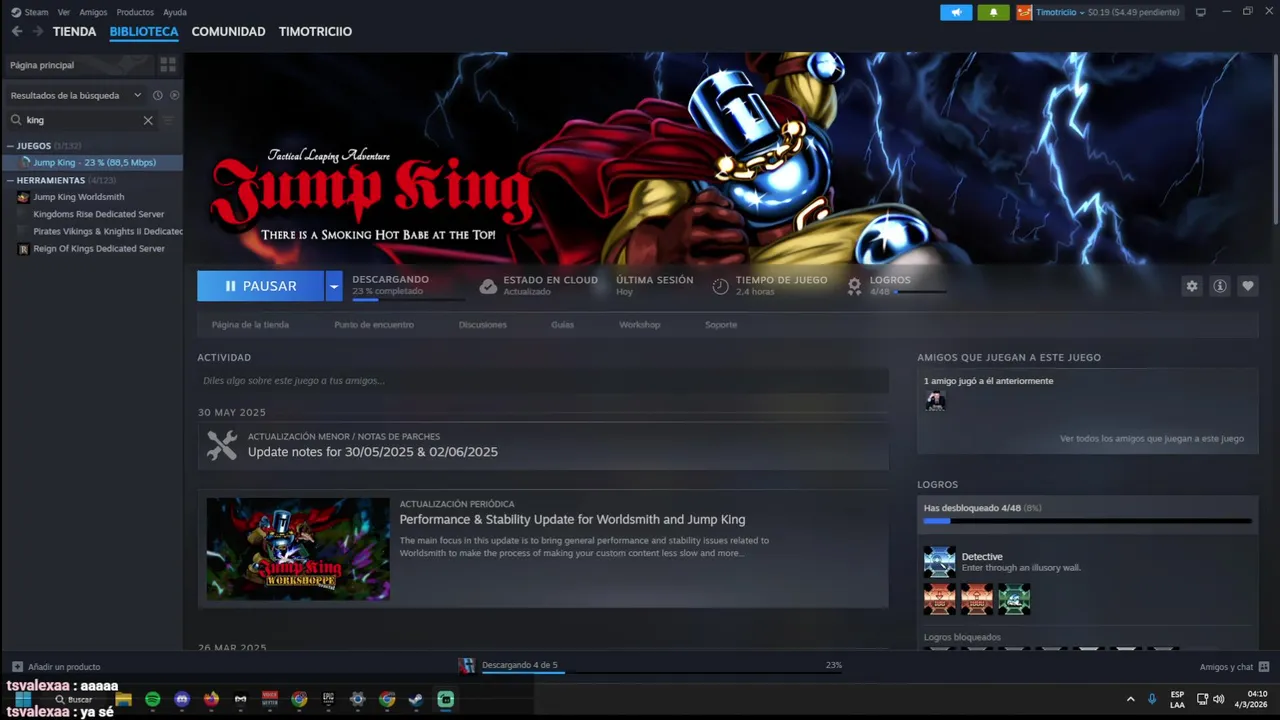
Task: Open Performance & Stability Update thumbnail
Action: click(298, 549)
